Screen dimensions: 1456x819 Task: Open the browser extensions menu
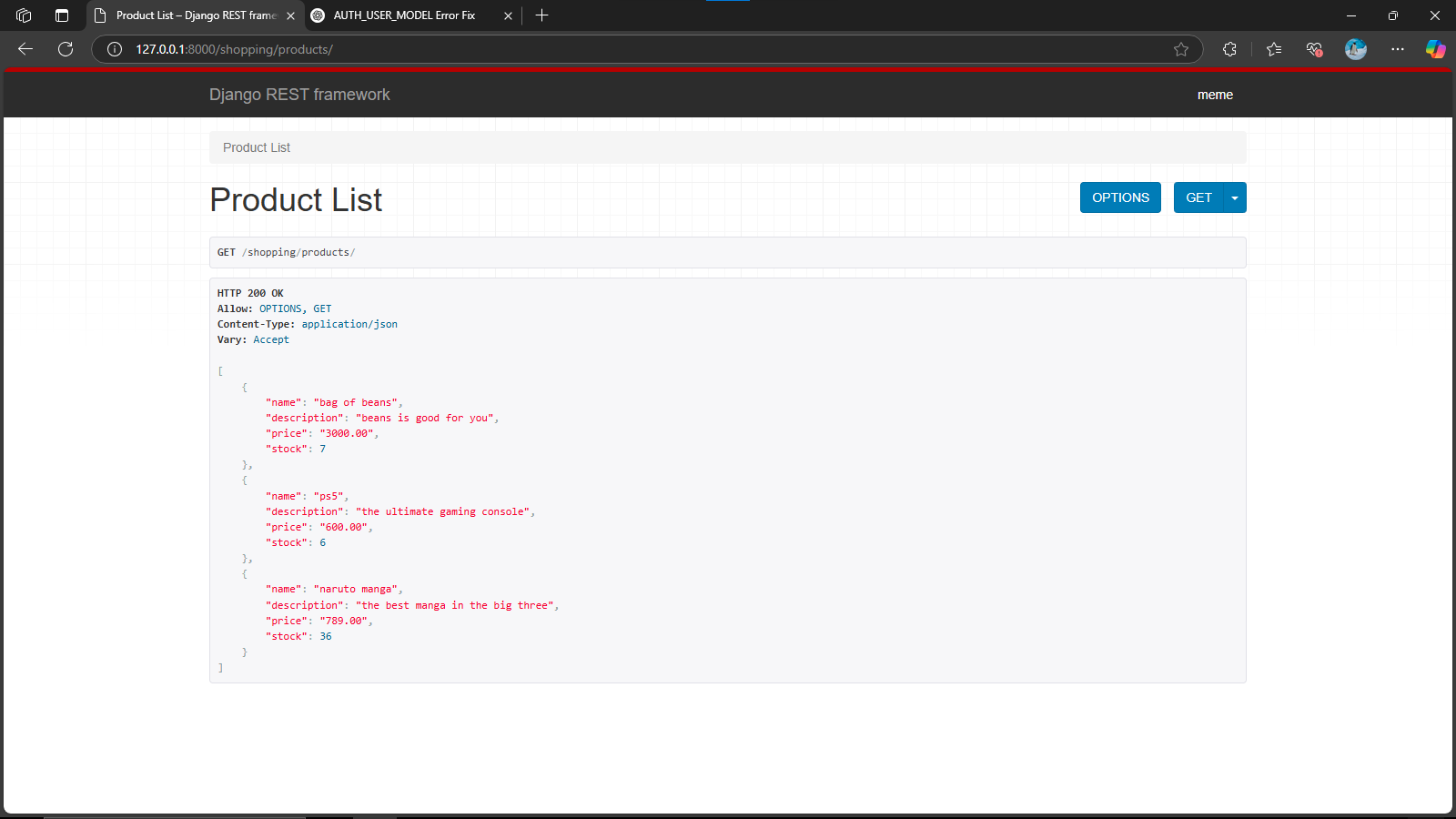pyautogui.click(x=1229, y=49)
